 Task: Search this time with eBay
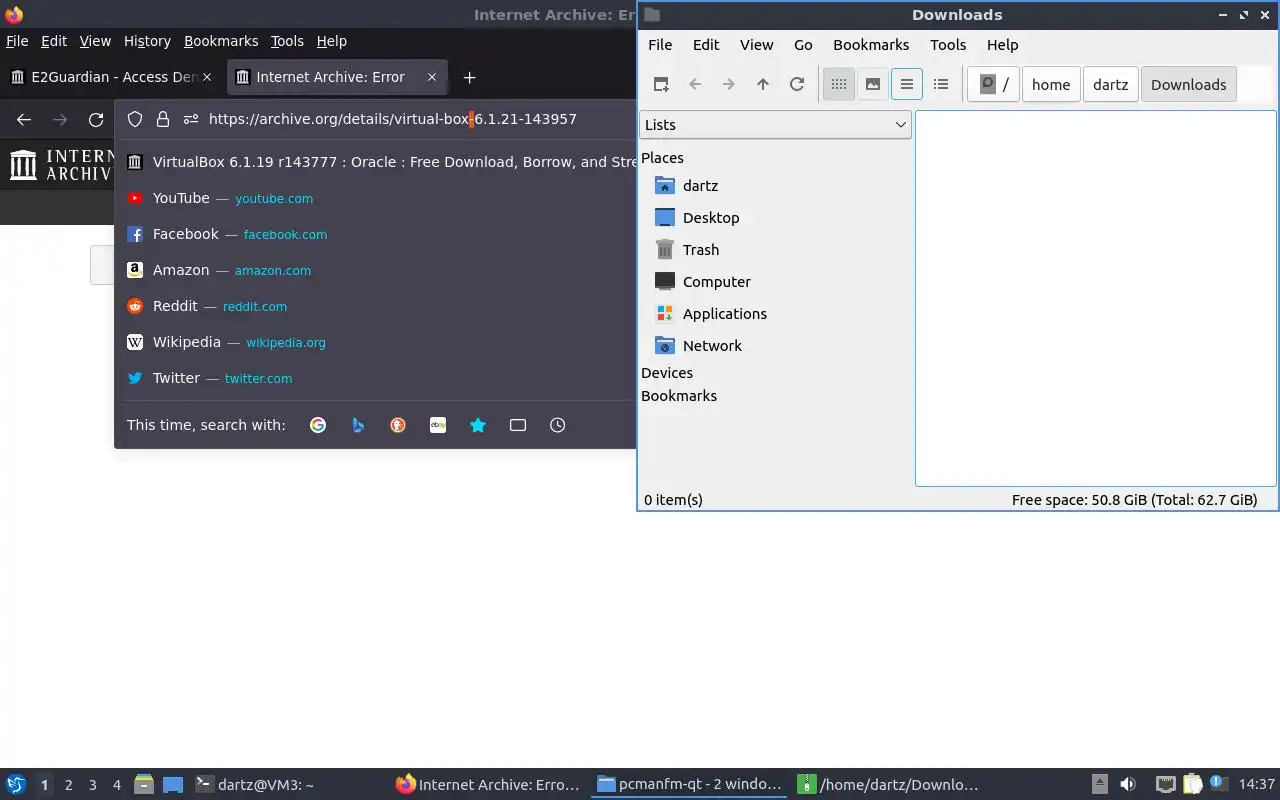tap(438, 425)
